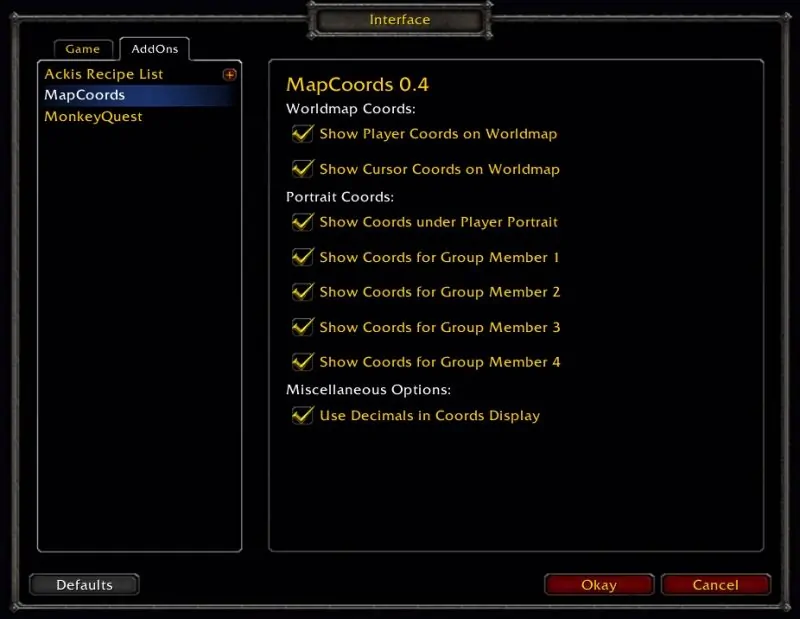Viewport: 800px width, 619px height.
Task: Confirm settings with Okay button
Action: point(599,584)
